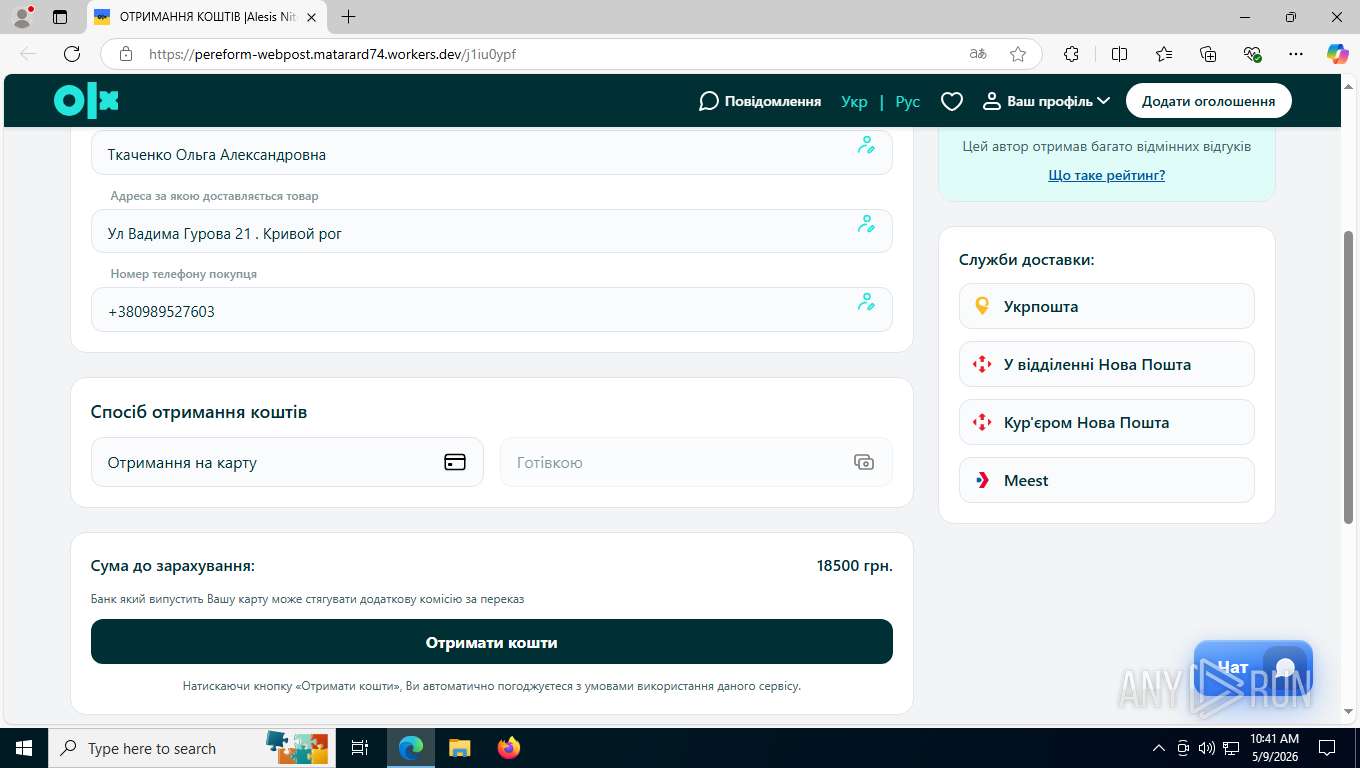Image resolution: width=1360 pixels, height=768 pixels.
Task: Open Windows Start menu
Action: [x=23, y=748]
